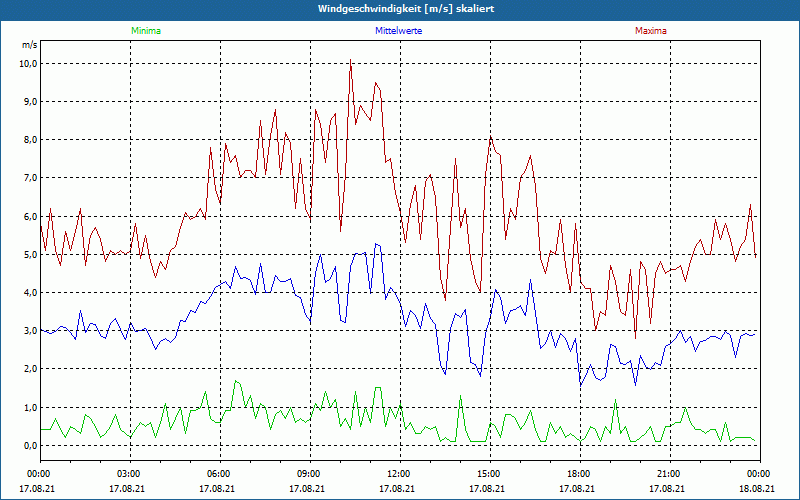The width and height of the screenshot is (800, 500).
Task: Click the highest peak of the red Maxima line
Action: coord(350,61)
